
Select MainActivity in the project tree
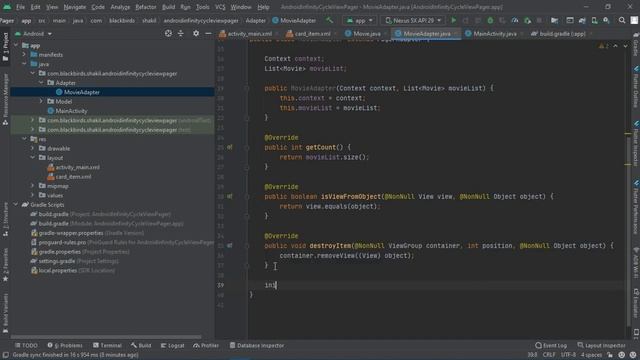(71, 111)
